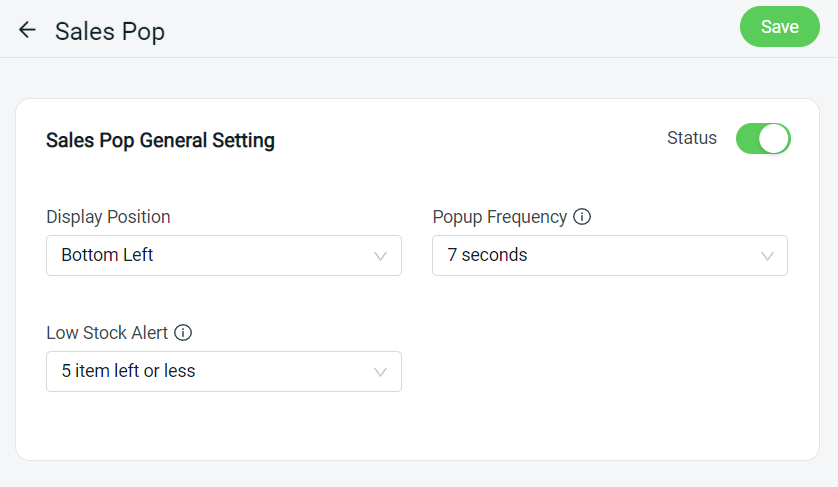Click the Popup Frequency label text

point(500,217)
